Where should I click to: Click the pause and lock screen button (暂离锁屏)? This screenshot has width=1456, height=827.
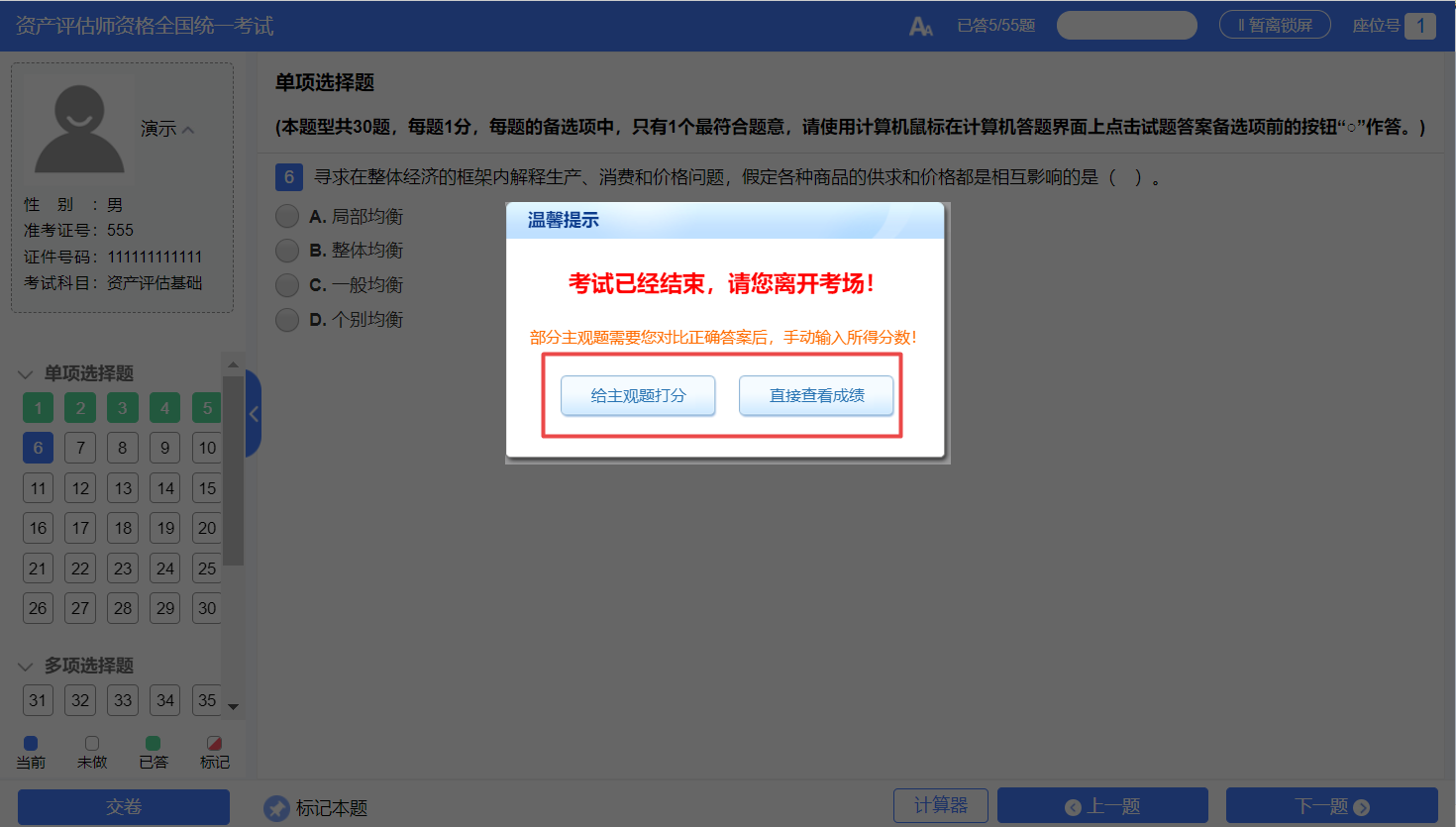coord(1274,25)
